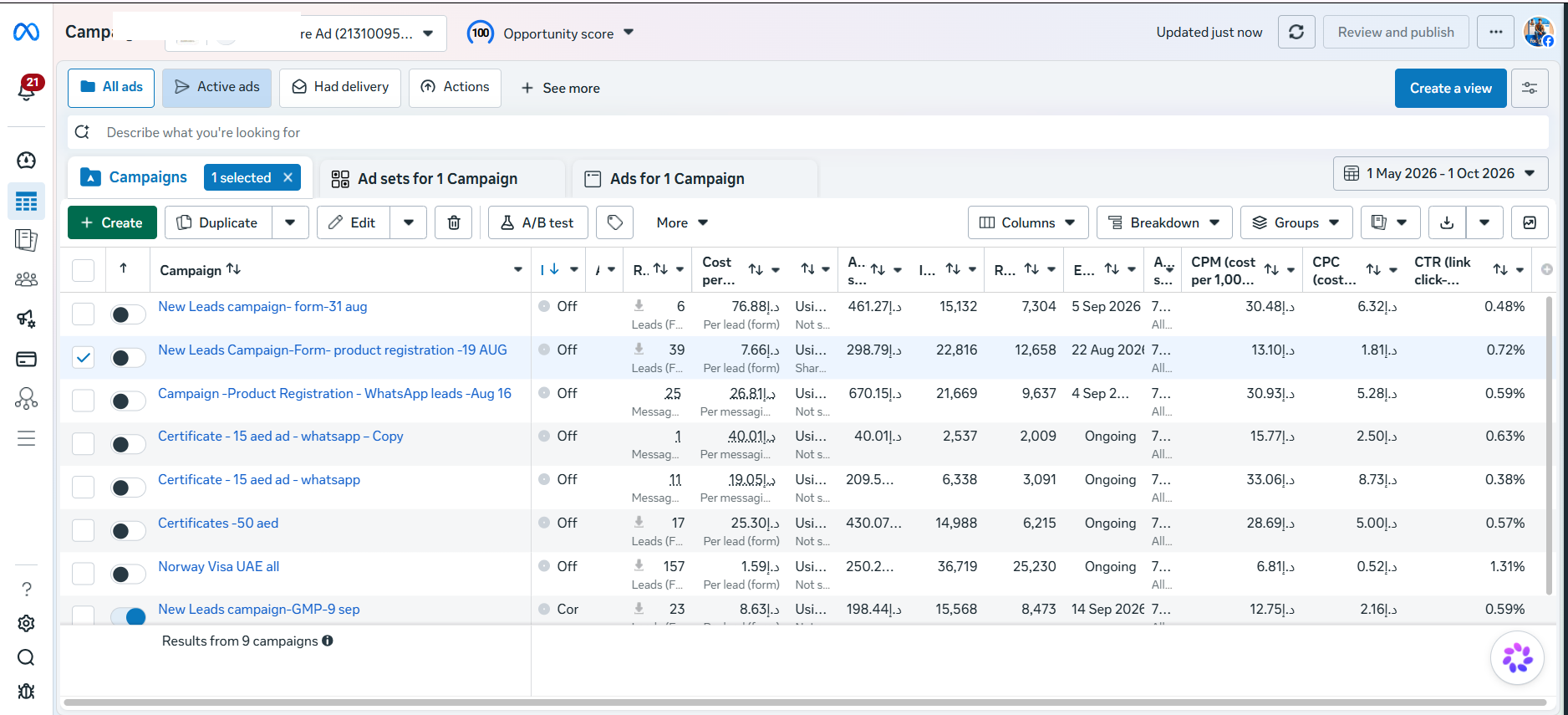Turn off New Leads campaign-GMP-9 sep toggle
This screenshot has height=715, width=1568.
(x=128, y=616)
